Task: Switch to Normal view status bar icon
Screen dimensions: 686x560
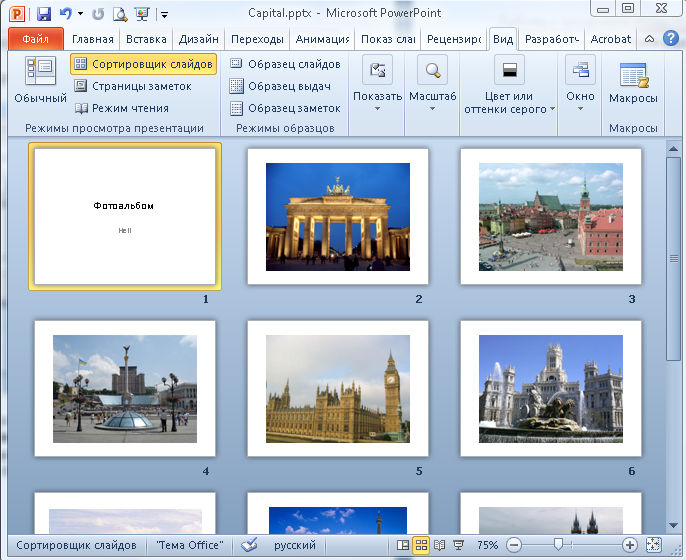Action: point(402,545)
